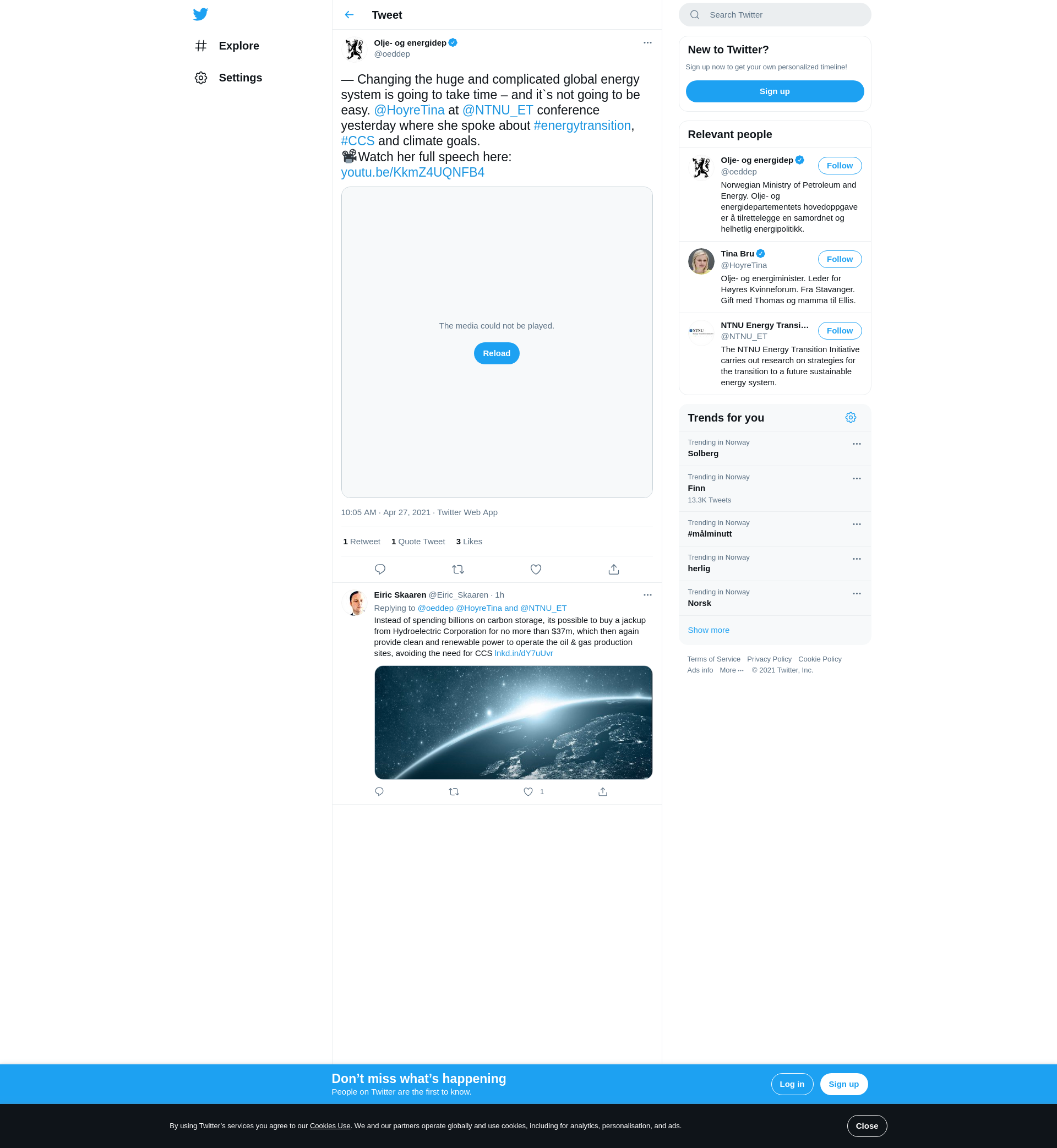Share the main tweet
This screenshot has width=1057, height=1148.
coord(613,570)
